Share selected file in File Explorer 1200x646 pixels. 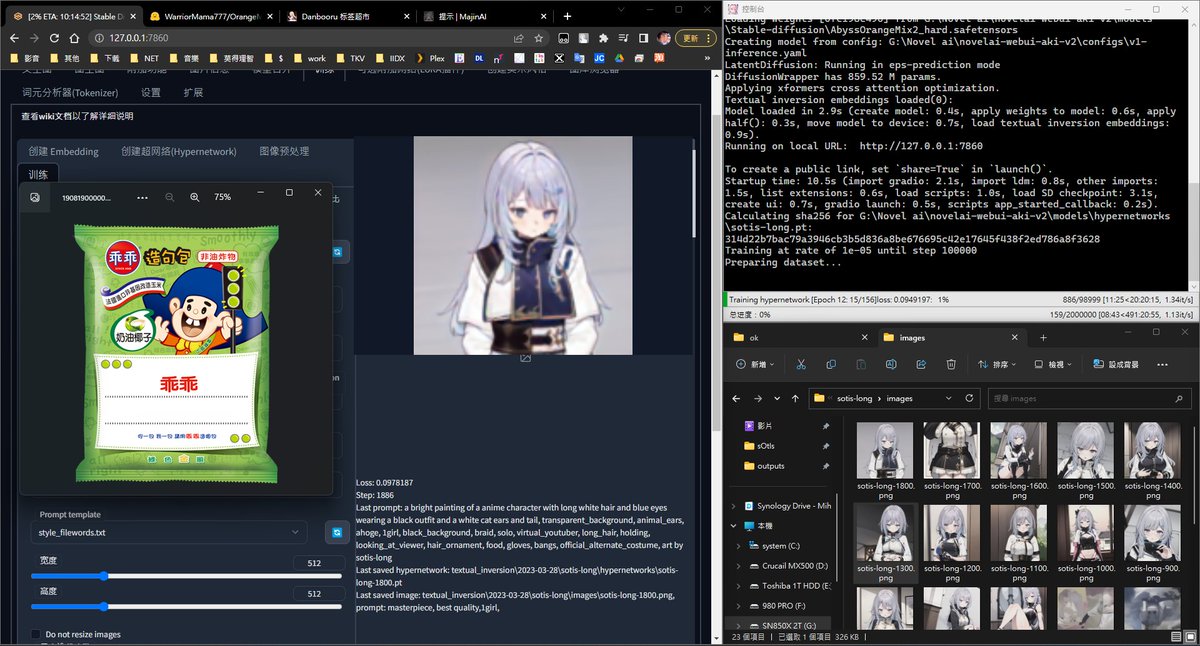pos(921,364)
